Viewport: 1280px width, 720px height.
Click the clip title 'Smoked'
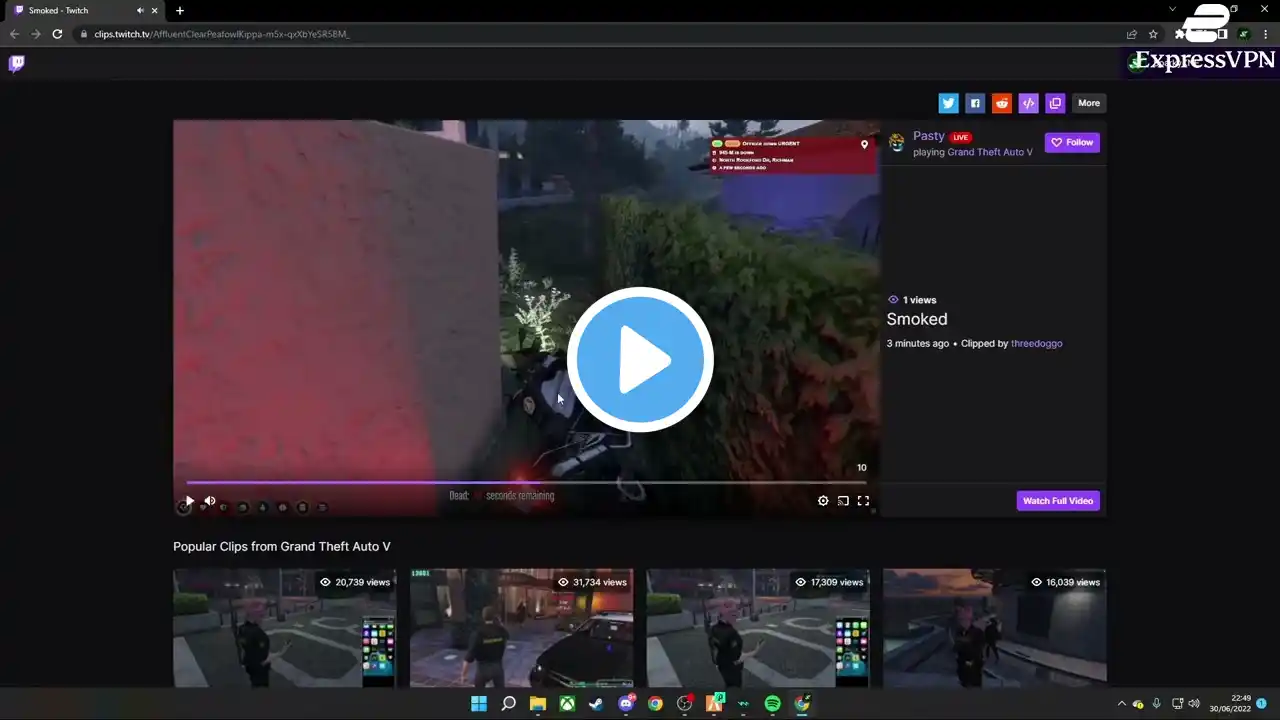pyautogui.click(x=917, y=319)
